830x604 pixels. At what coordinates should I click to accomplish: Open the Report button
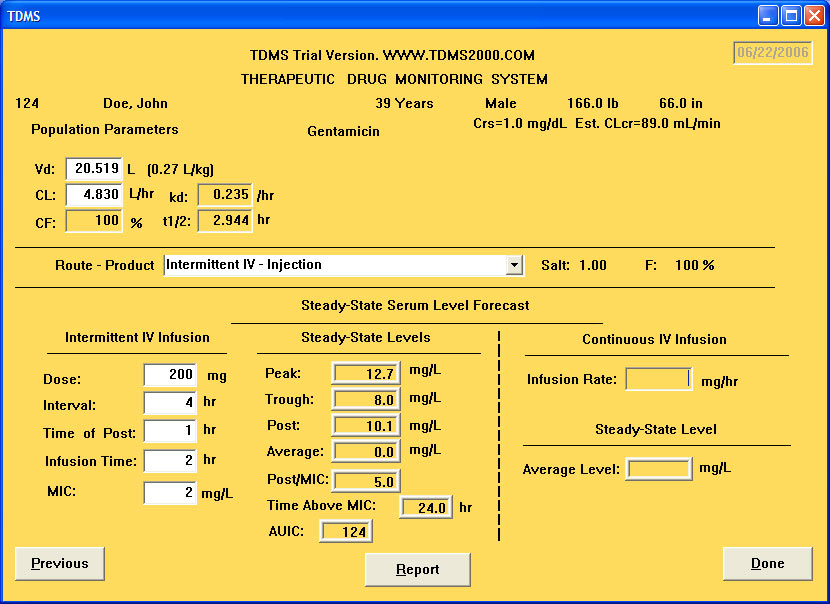pos(417,570)
